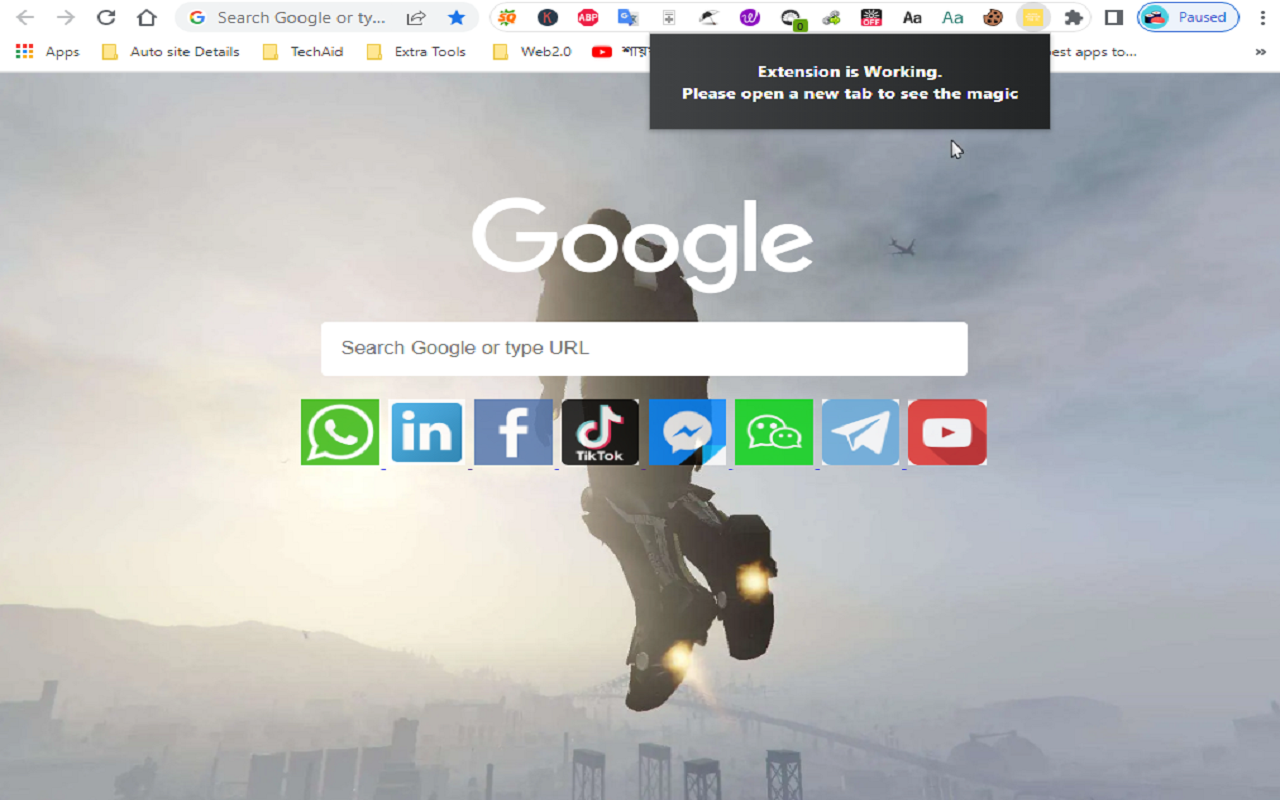Show more bookmarks with chevron
The image size is (1280, 800).
click(1260, 52)
